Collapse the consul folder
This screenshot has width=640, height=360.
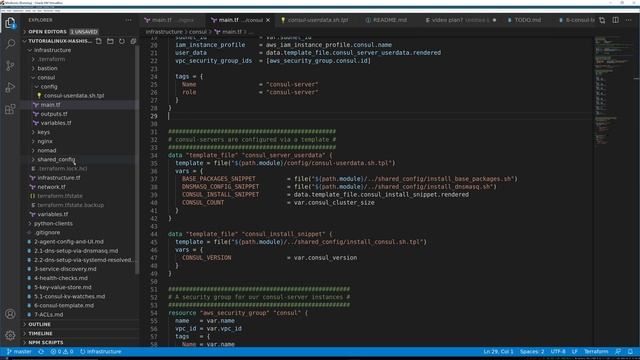(x=80, y=77)
